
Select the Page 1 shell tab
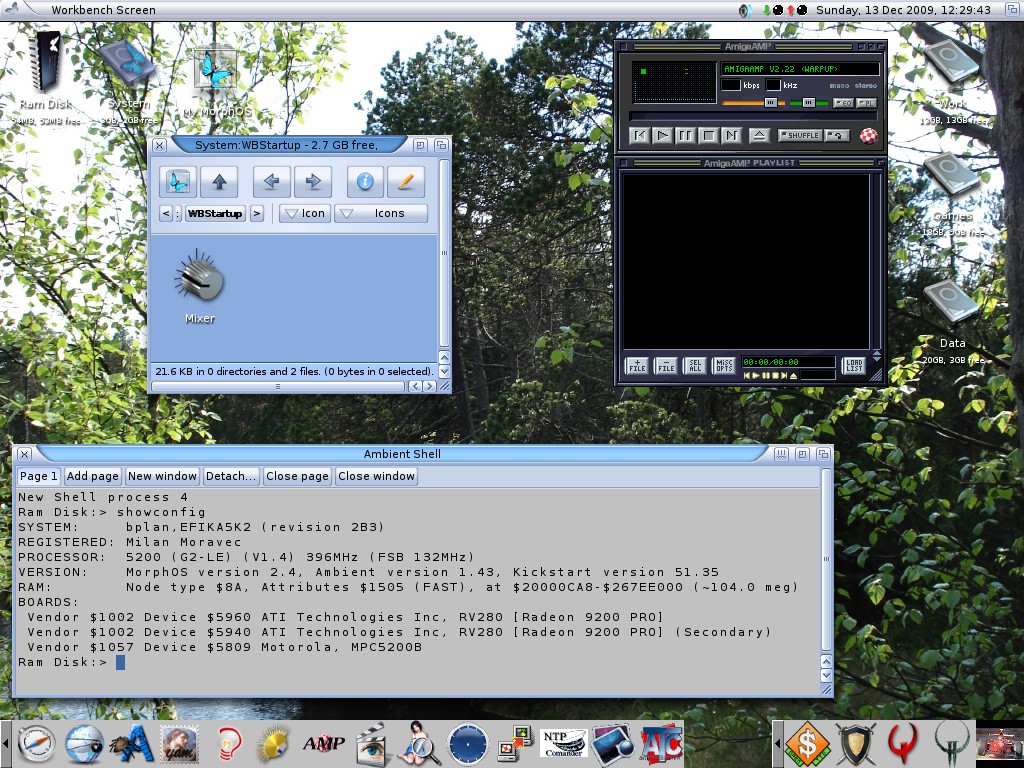pos(39,476)
